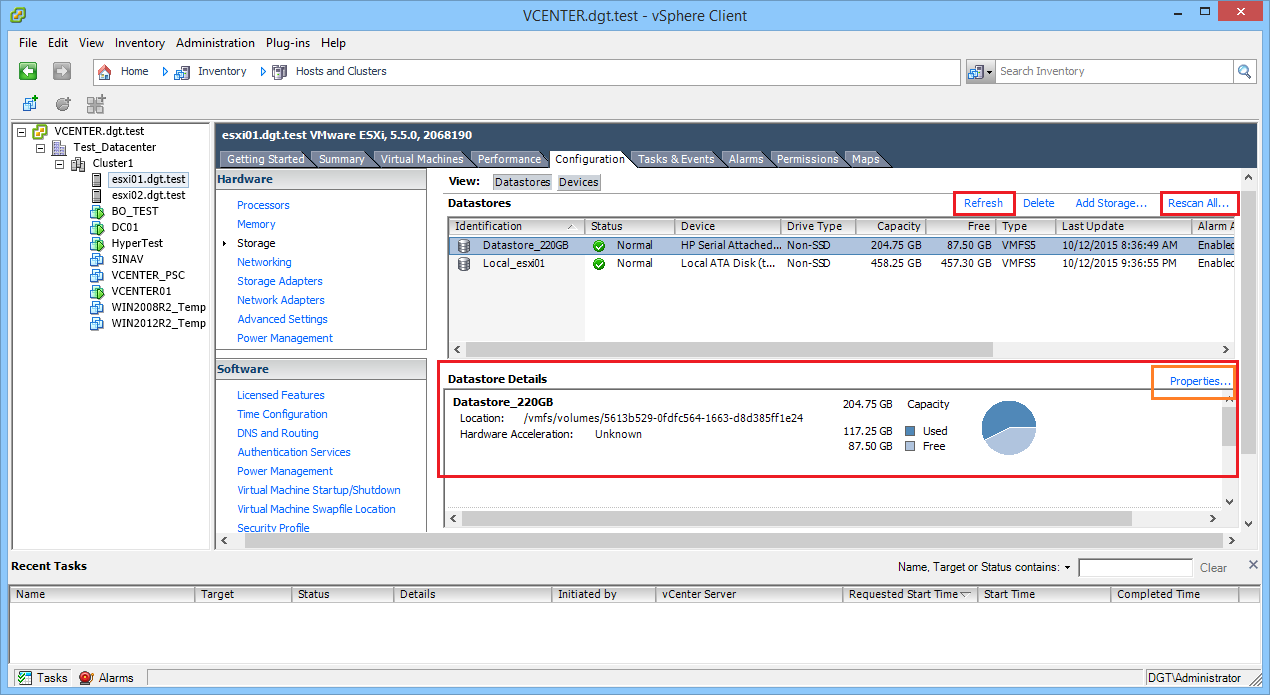Click the Cluster1 cluster icon
This screenshot has height=695, width=1270.
(x=78, y=163)
